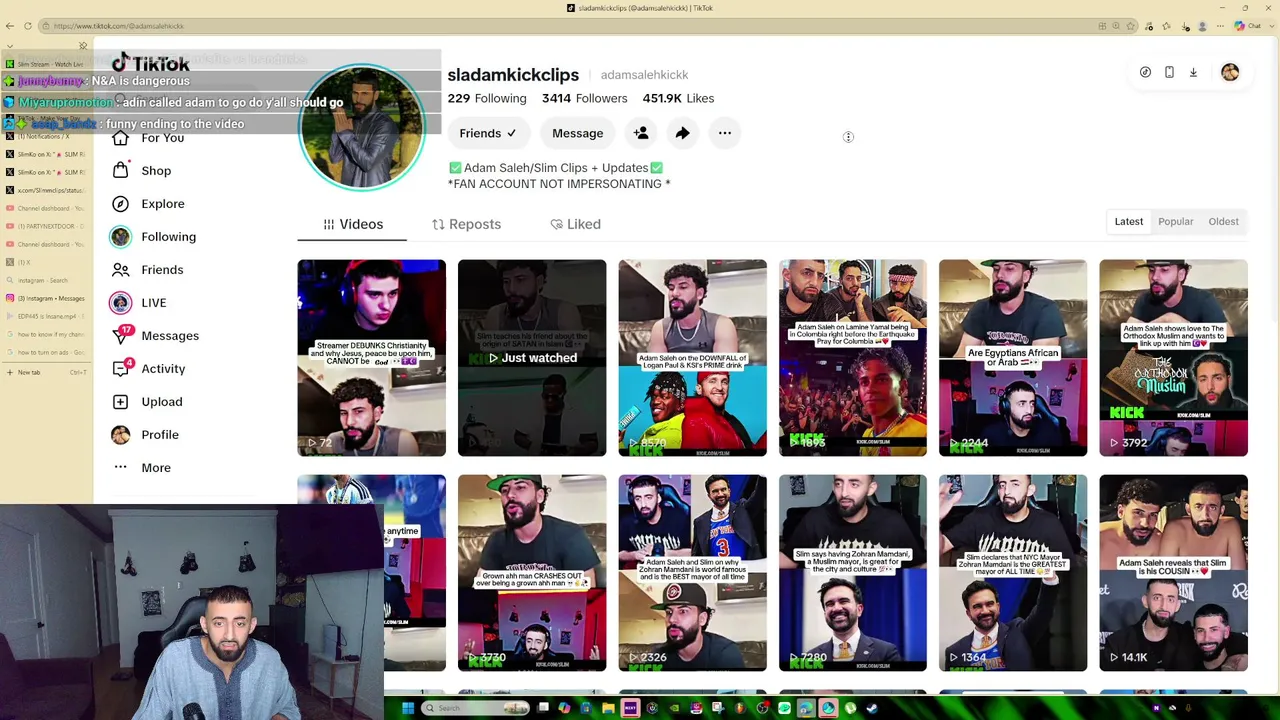Image resolution: width=1280 pixels, height=720 pixels.
Task: Open the Profile avatar icon in sidebar
Action: pos(120,435)
